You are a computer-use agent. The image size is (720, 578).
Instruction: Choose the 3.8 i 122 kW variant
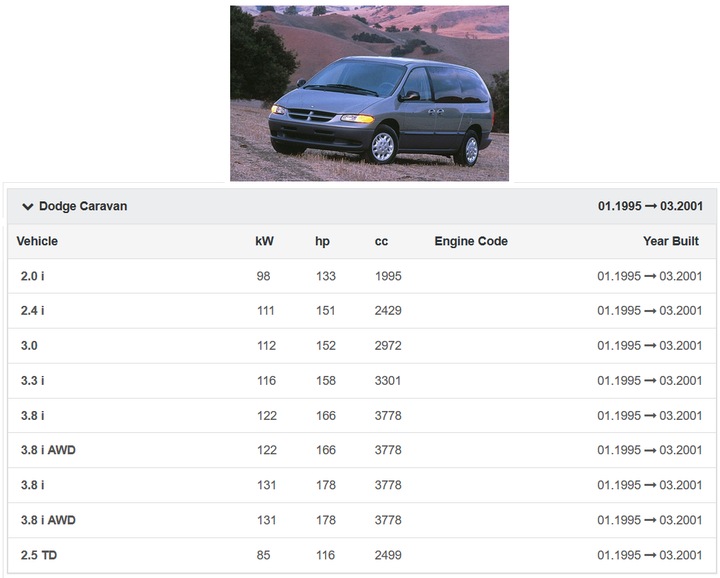33,416
